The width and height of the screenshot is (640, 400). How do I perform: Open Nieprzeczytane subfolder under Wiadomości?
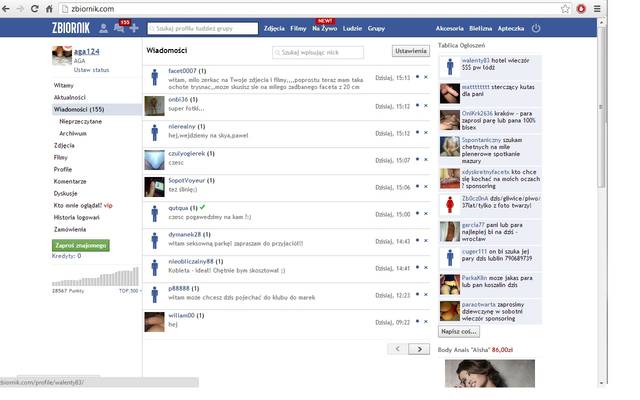(x=80, y=121)
